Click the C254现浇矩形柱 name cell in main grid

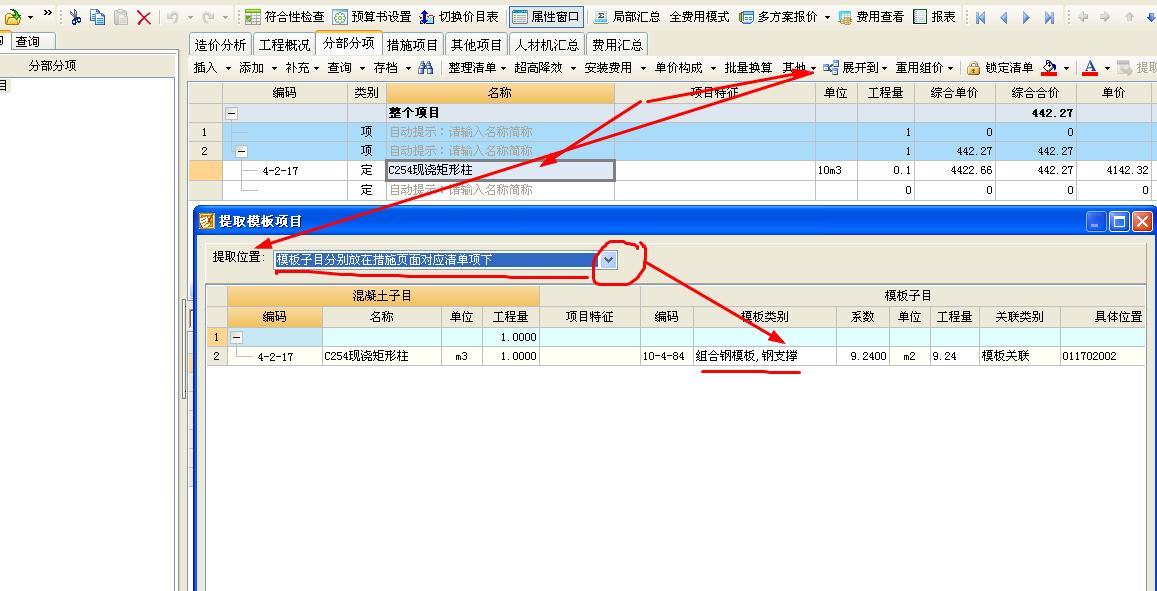tap(500, 170)
